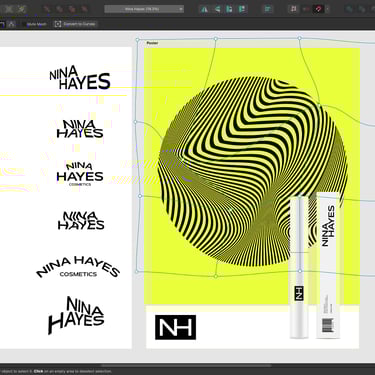Click the small NH badge on the tube
Image resolution: width=375 pixels, height=375 pixels.
coord(299,293)
